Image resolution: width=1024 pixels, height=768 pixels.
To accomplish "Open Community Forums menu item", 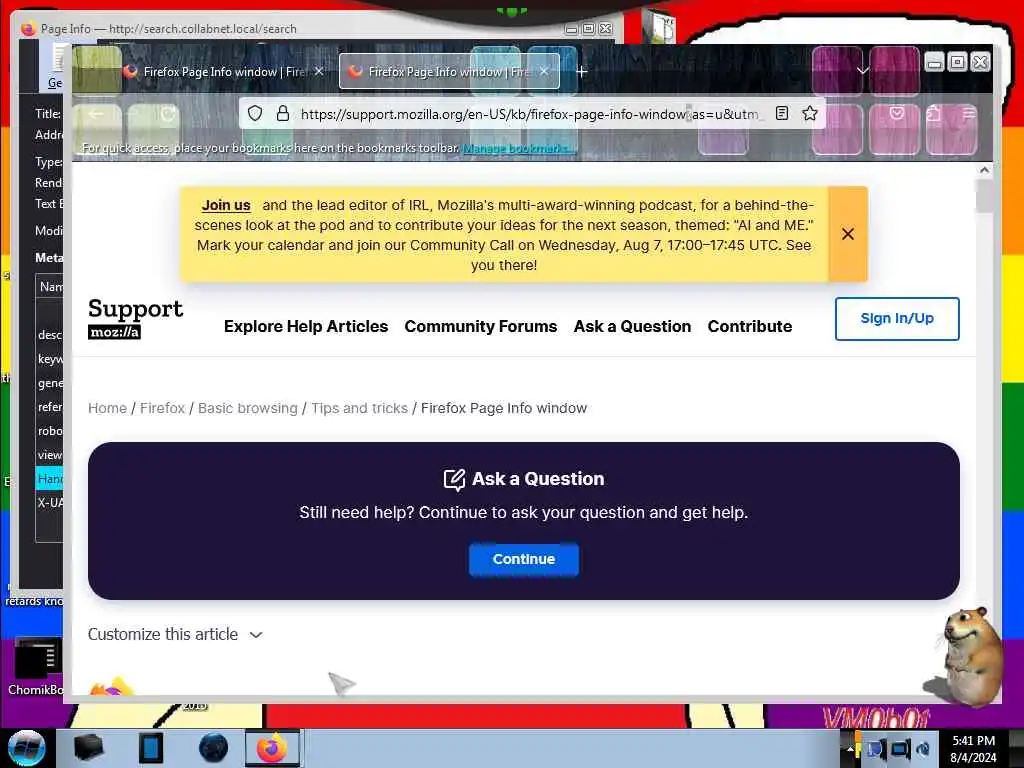I will tap(481, 327).
